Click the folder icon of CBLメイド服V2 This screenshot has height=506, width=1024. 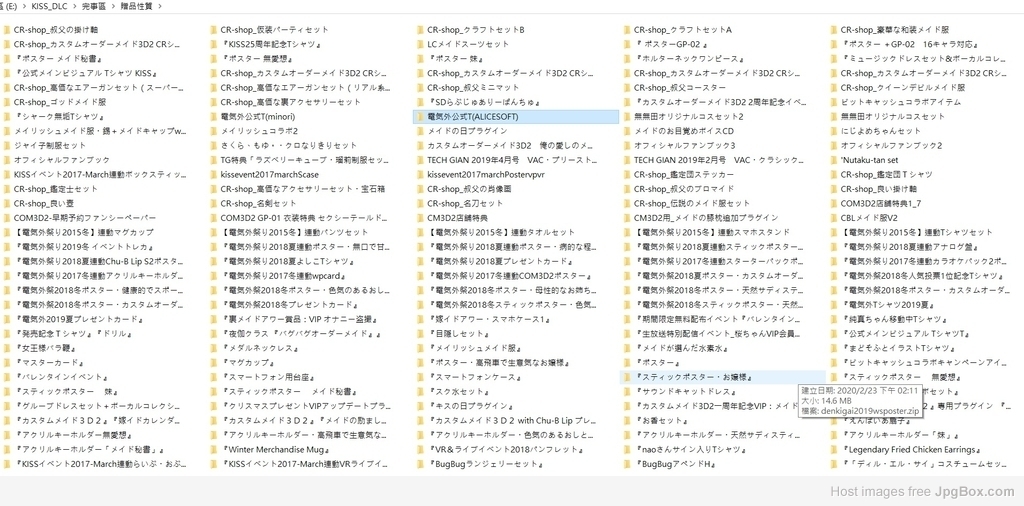point(833,217)
